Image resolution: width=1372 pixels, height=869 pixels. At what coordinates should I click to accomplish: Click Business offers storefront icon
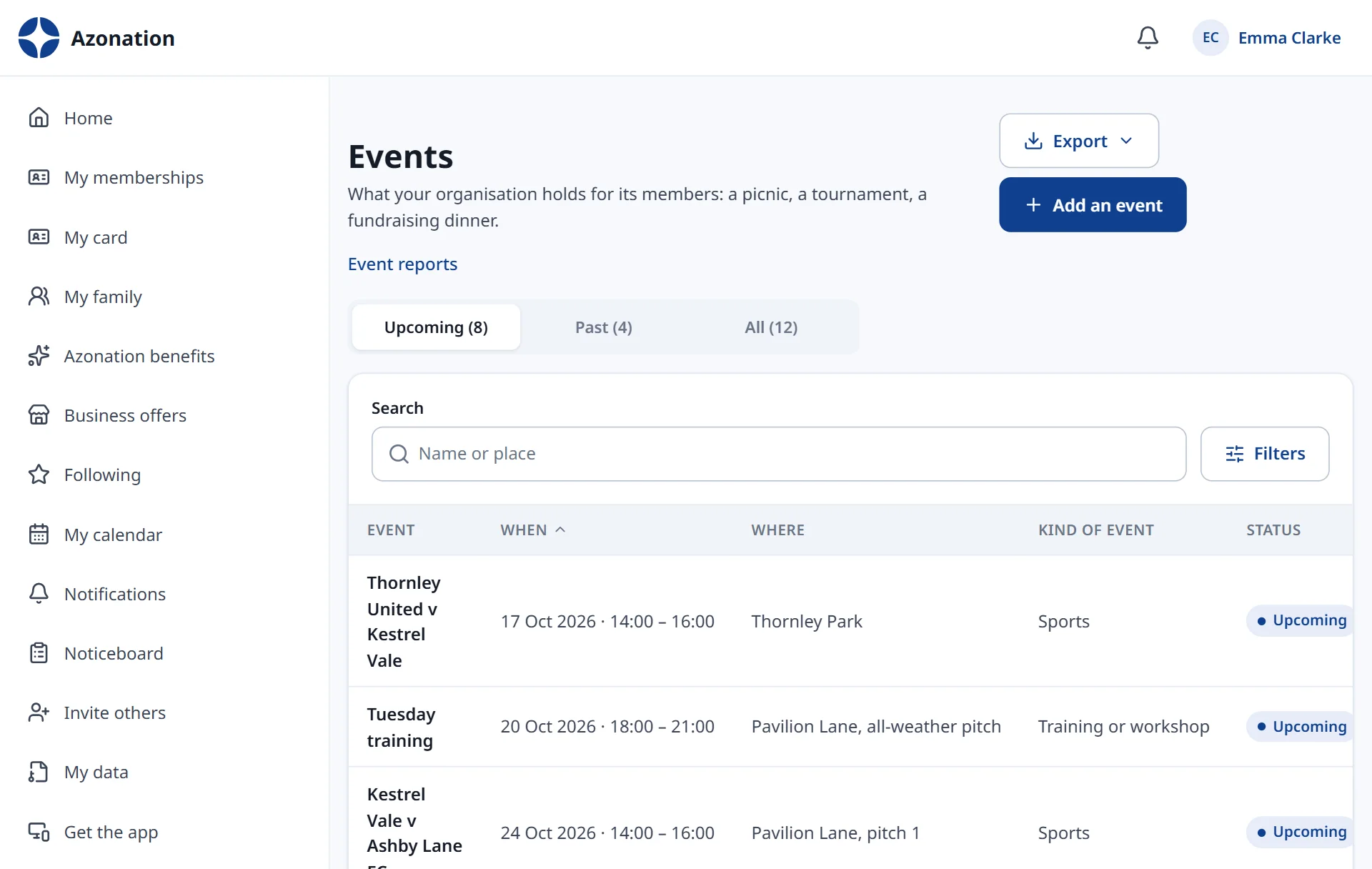pos(39,415)
